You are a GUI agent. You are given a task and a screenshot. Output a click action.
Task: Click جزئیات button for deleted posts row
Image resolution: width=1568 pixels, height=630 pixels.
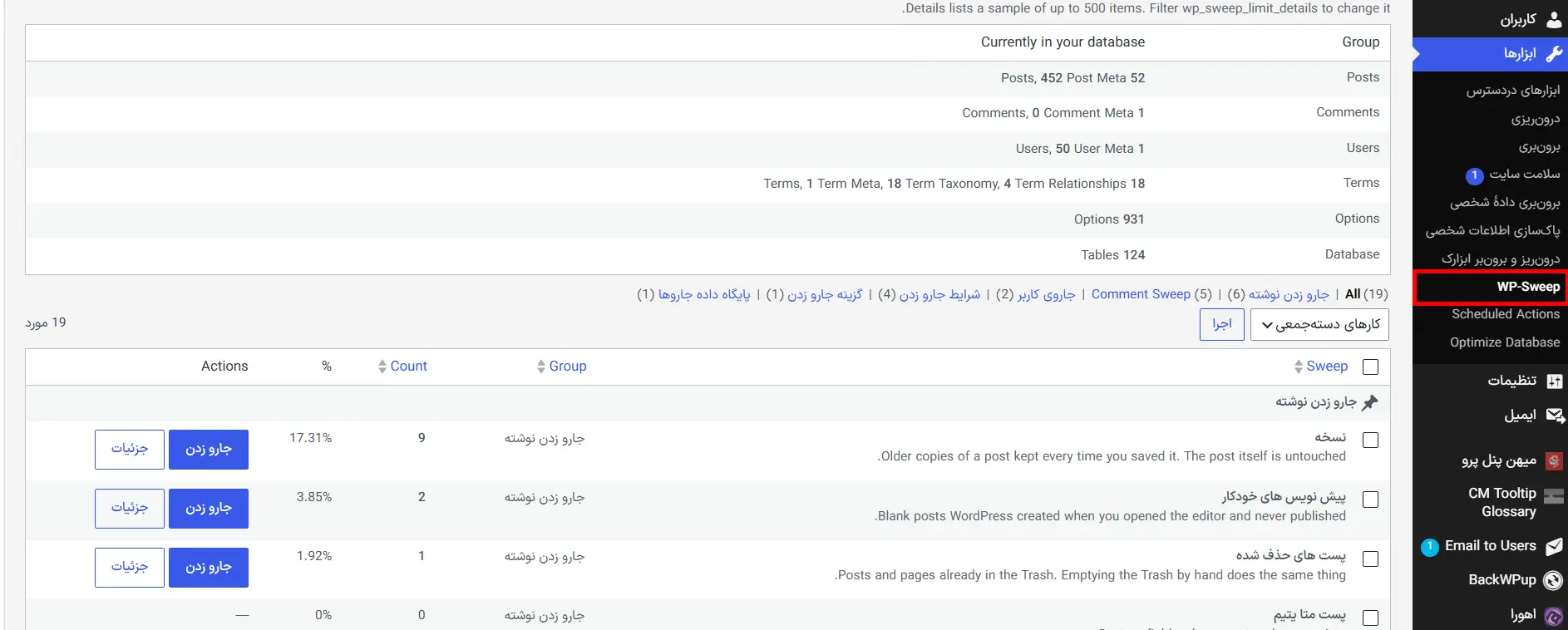pos(130,568)
